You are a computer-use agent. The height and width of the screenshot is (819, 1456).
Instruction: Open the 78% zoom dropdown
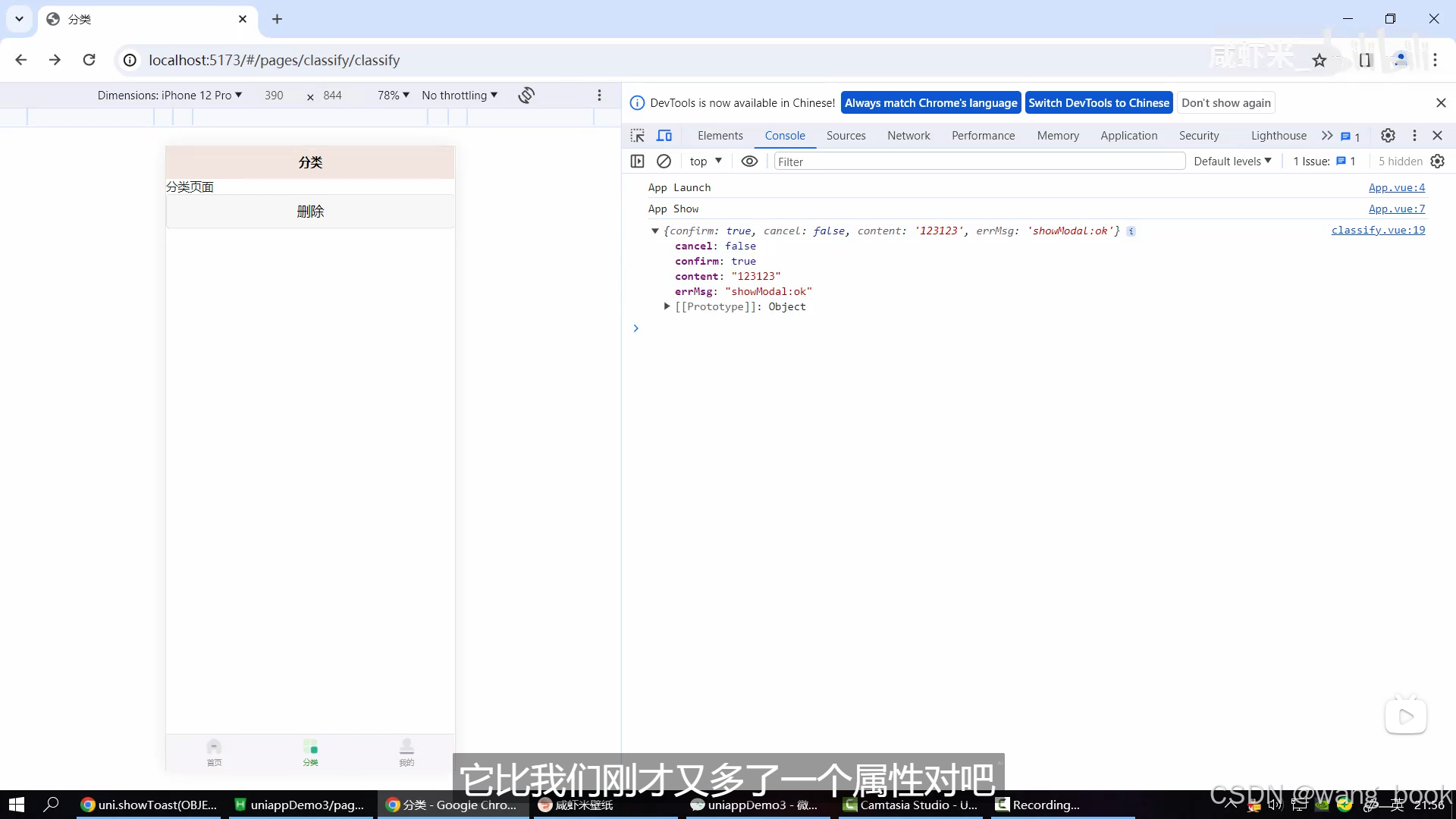click(393, 95)
